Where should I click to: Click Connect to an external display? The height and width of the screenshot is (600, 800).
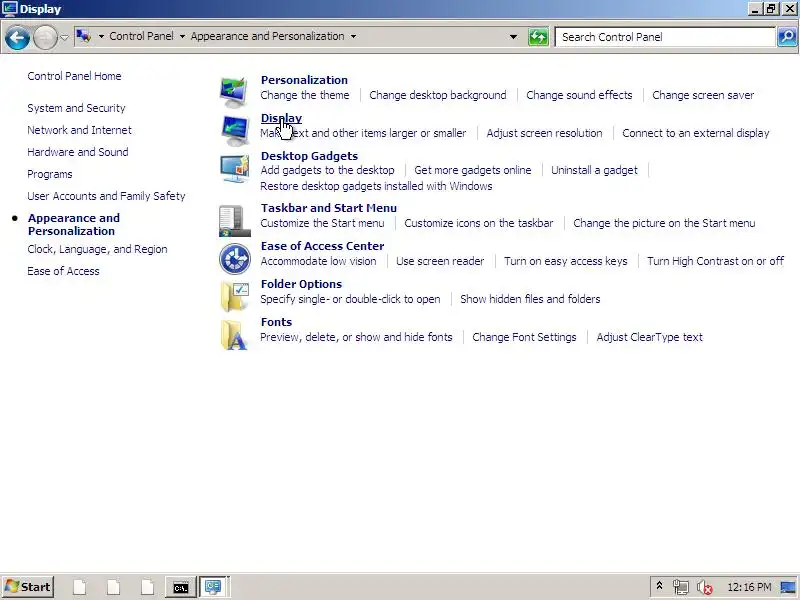coord(695,133)
